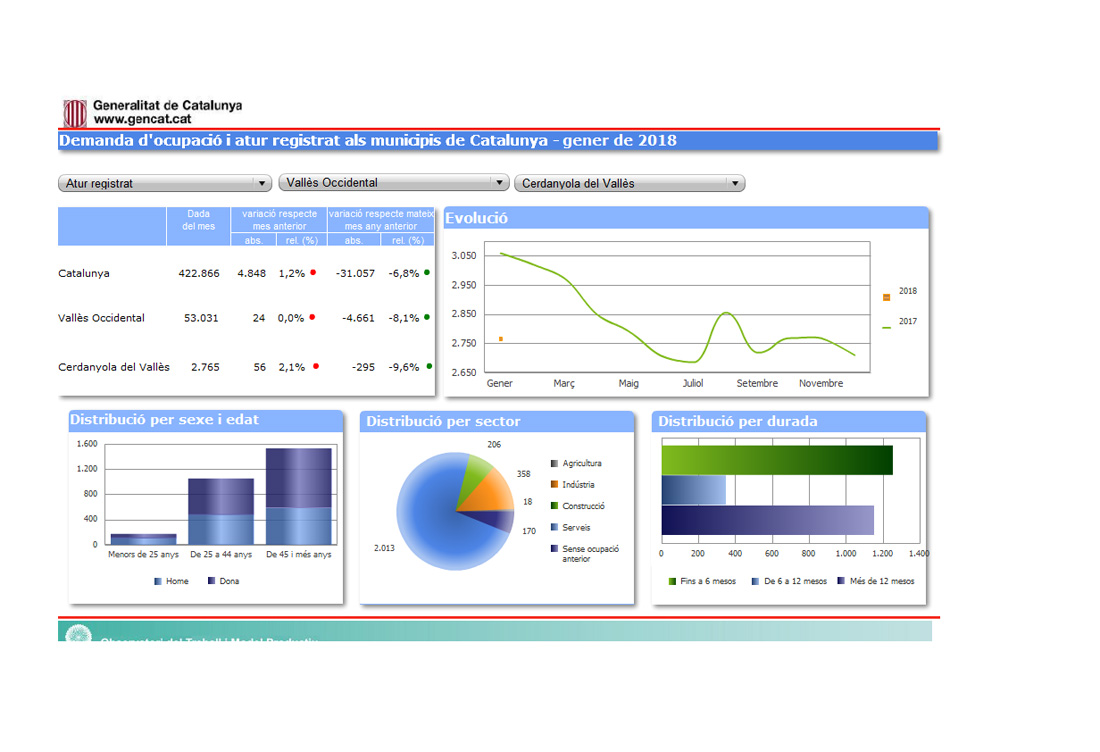Click the Més de 12 mesos legend swatch
Viewport: 1100px width, 752px height.
841,581
